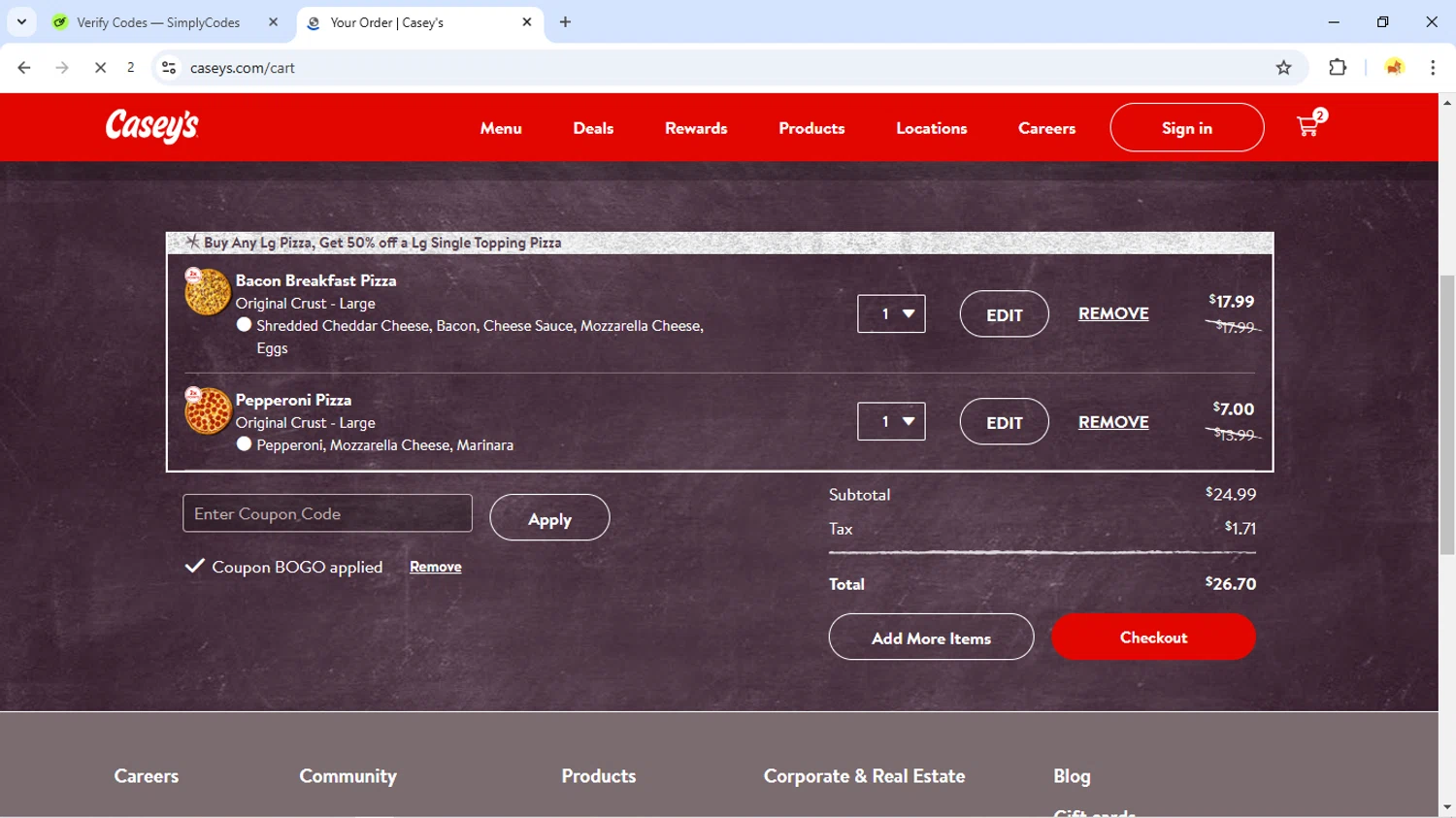1456x818 pixels.
Task: Click the Pepperoni Pizza thumbnail image
Action: (208, 410)
